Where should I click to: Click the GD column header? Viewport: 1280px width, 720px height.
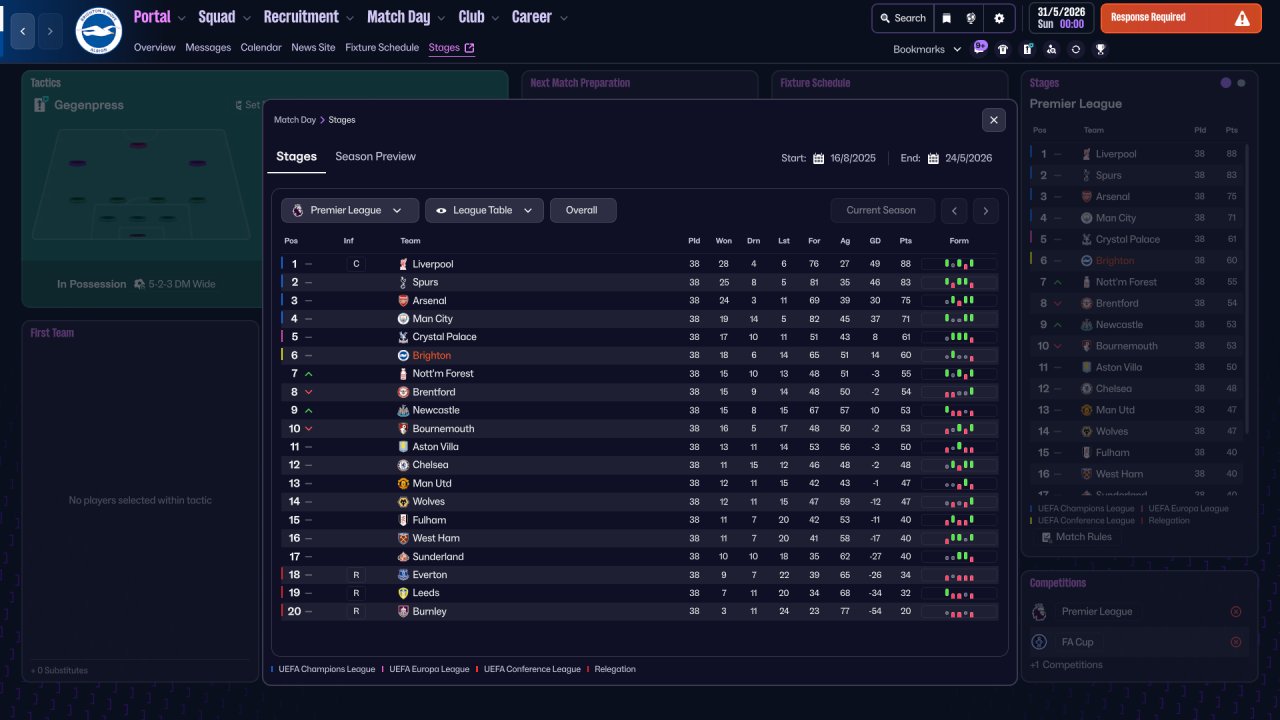click(x=875, y=241)
